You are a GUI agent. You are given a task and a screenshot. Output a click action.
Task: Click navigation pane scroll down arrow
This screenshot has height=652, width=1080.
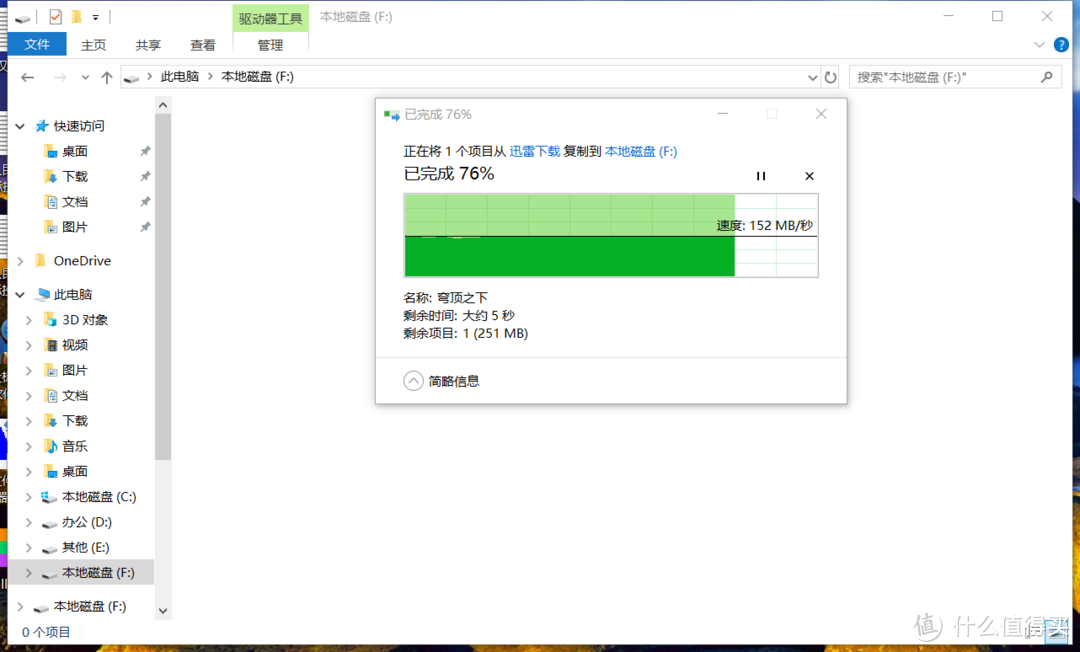click(x=163, y=610)
